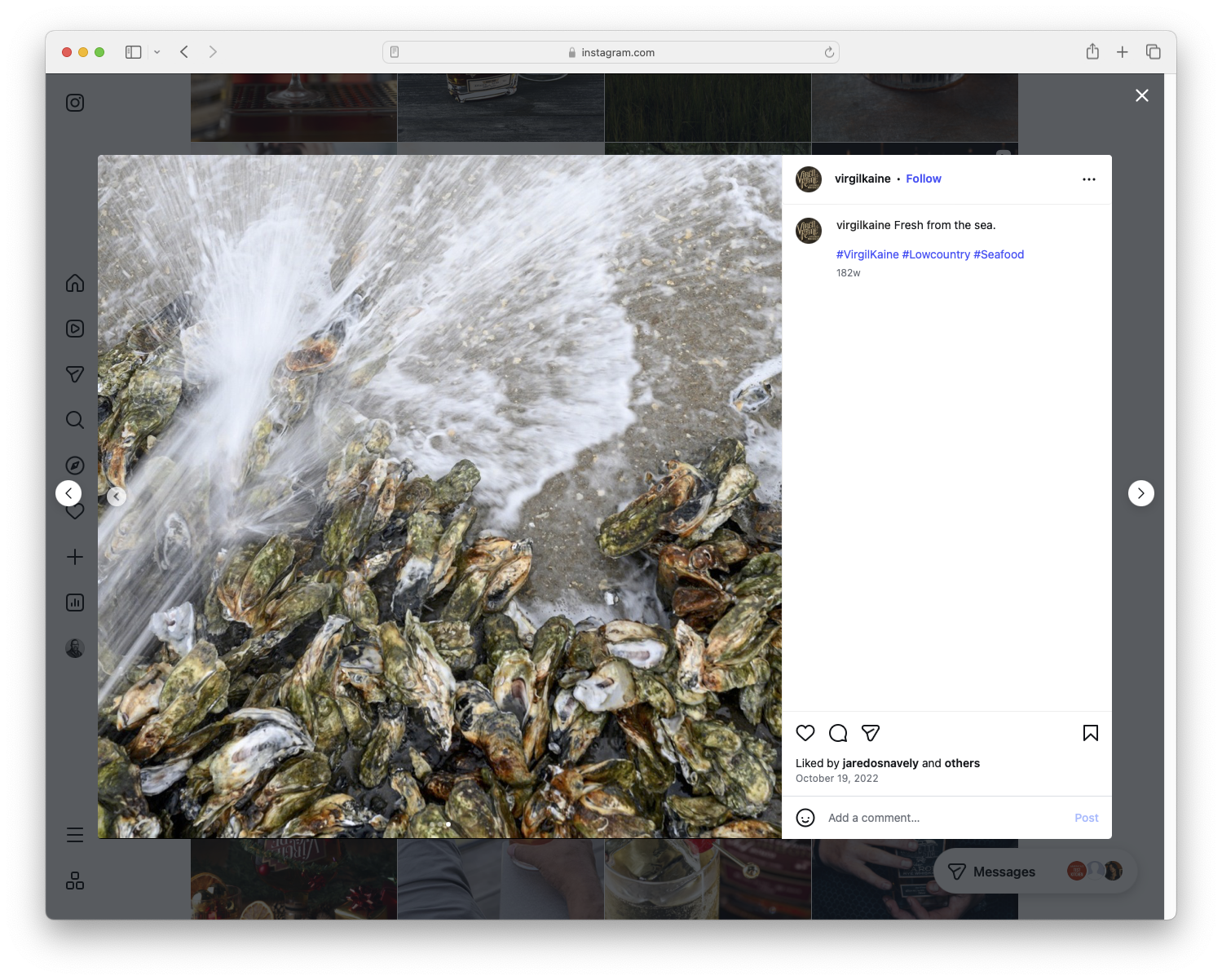Open Explore compass icon in sidebar
The width and height of the screenshot is (1222, 980).
pos(75,466)
